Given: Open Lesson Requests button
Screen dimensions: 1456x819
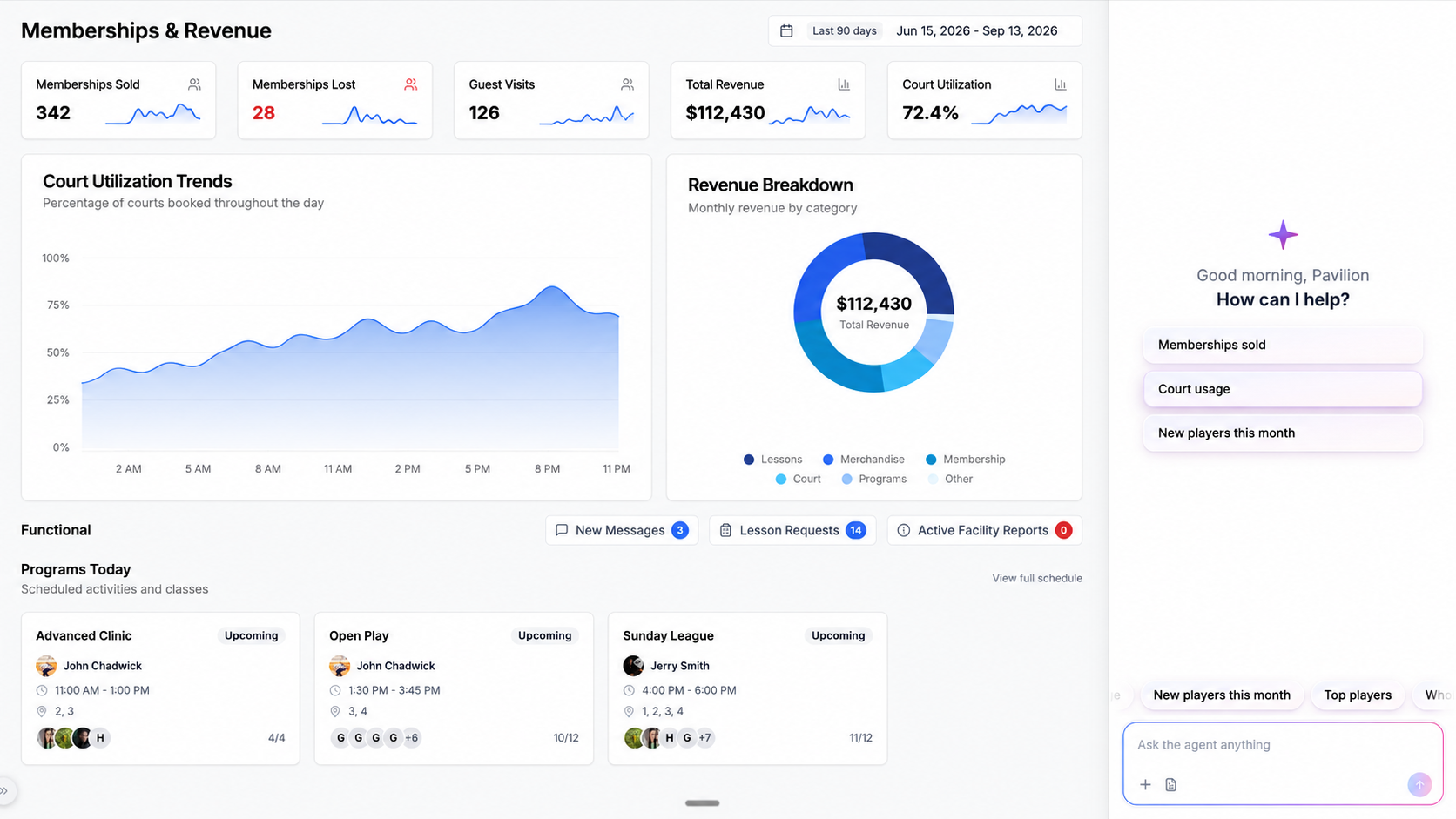Looking at the screenshot, I should [x=792, y=530].
